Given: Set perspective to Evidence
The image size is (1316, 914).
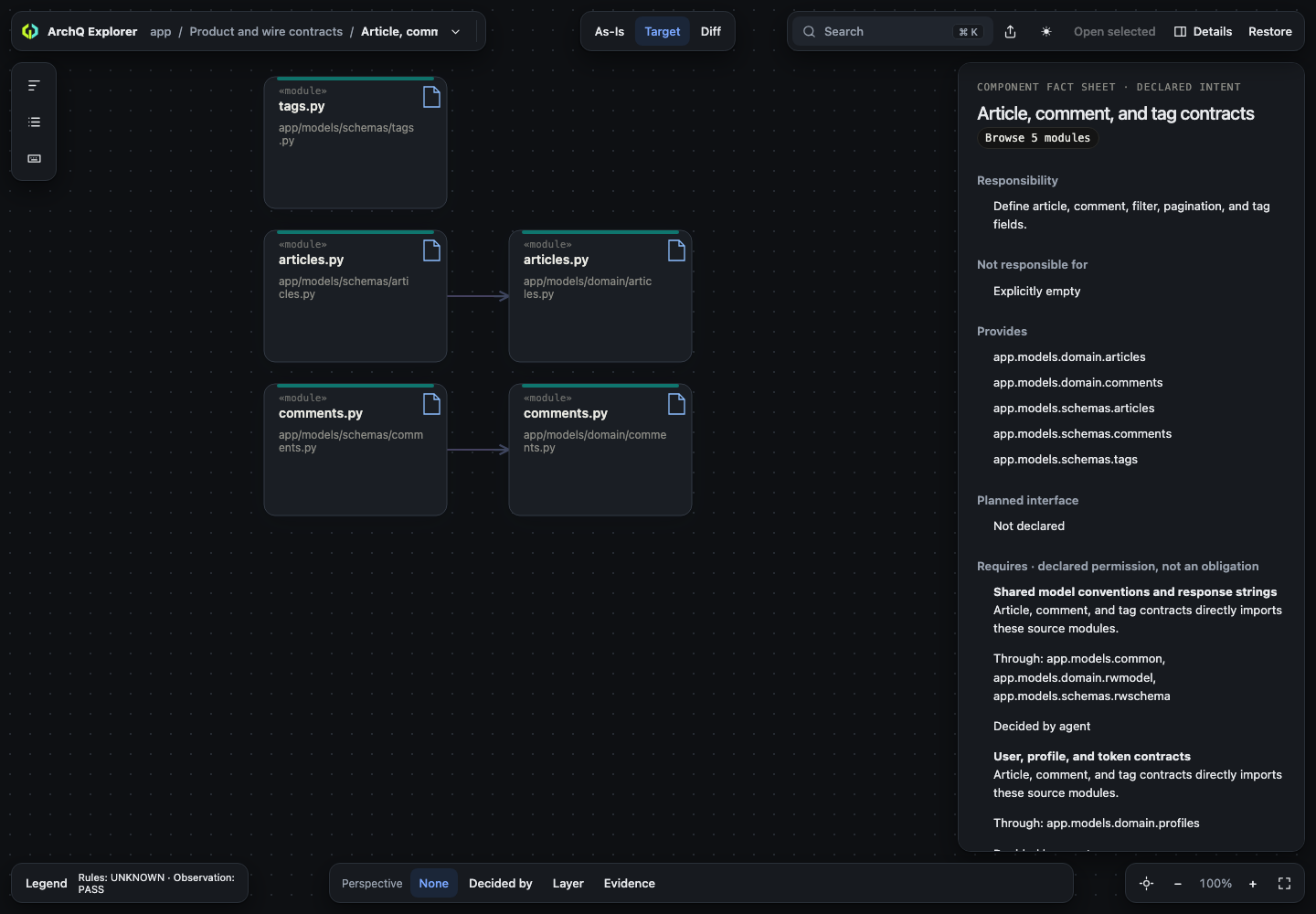Looking at the screenshot, I should 630,883.
